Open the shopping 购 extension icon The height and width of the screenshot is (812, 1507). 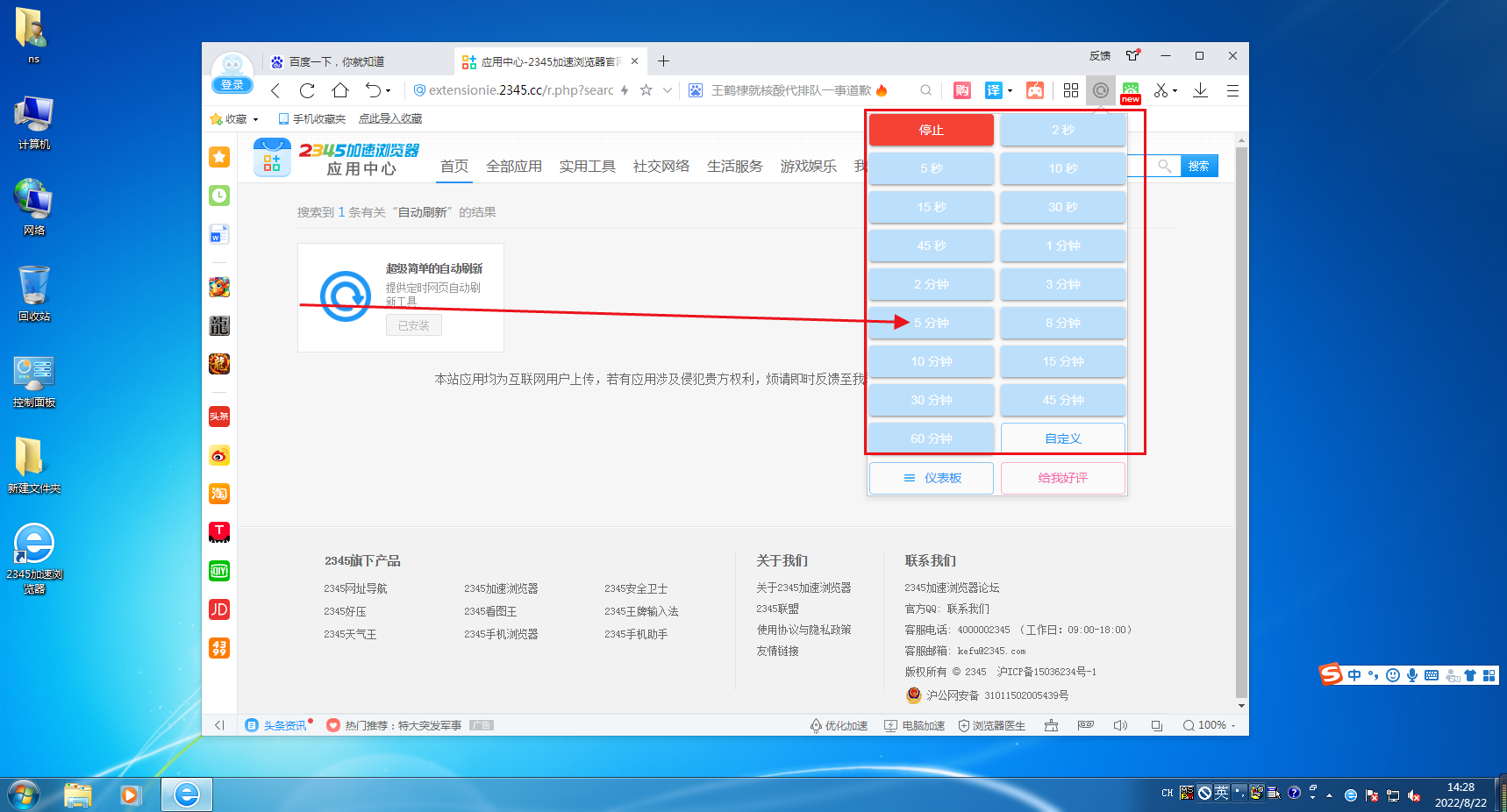point(962,90)
